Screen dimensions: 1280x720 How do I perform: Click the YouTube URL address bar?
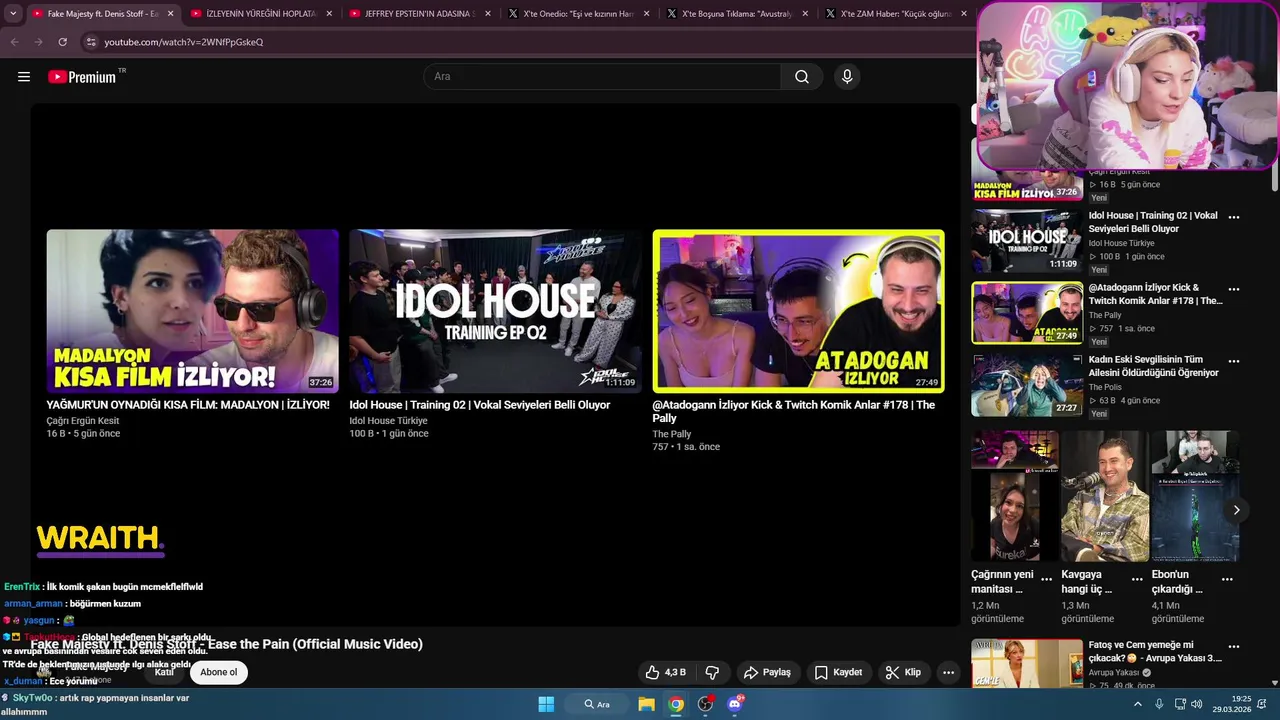(x=183, y=42)
